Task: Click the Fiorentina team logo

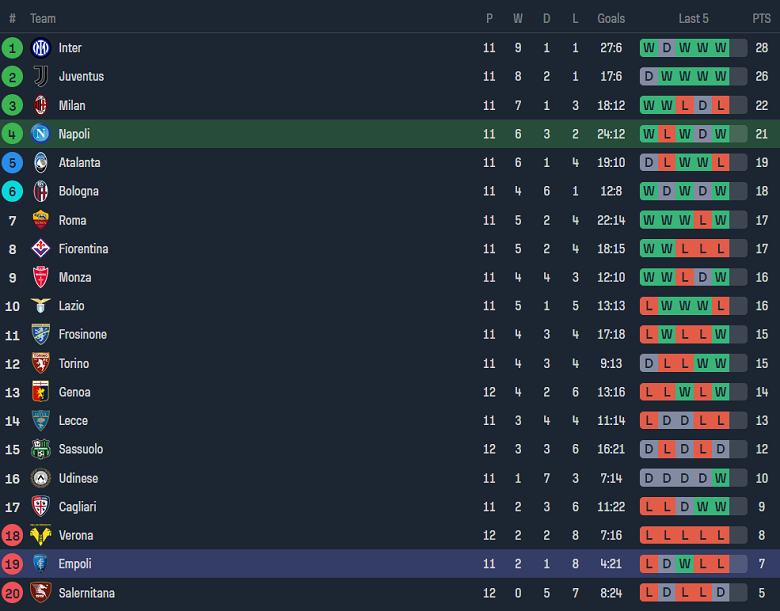Action: (41, 249)
